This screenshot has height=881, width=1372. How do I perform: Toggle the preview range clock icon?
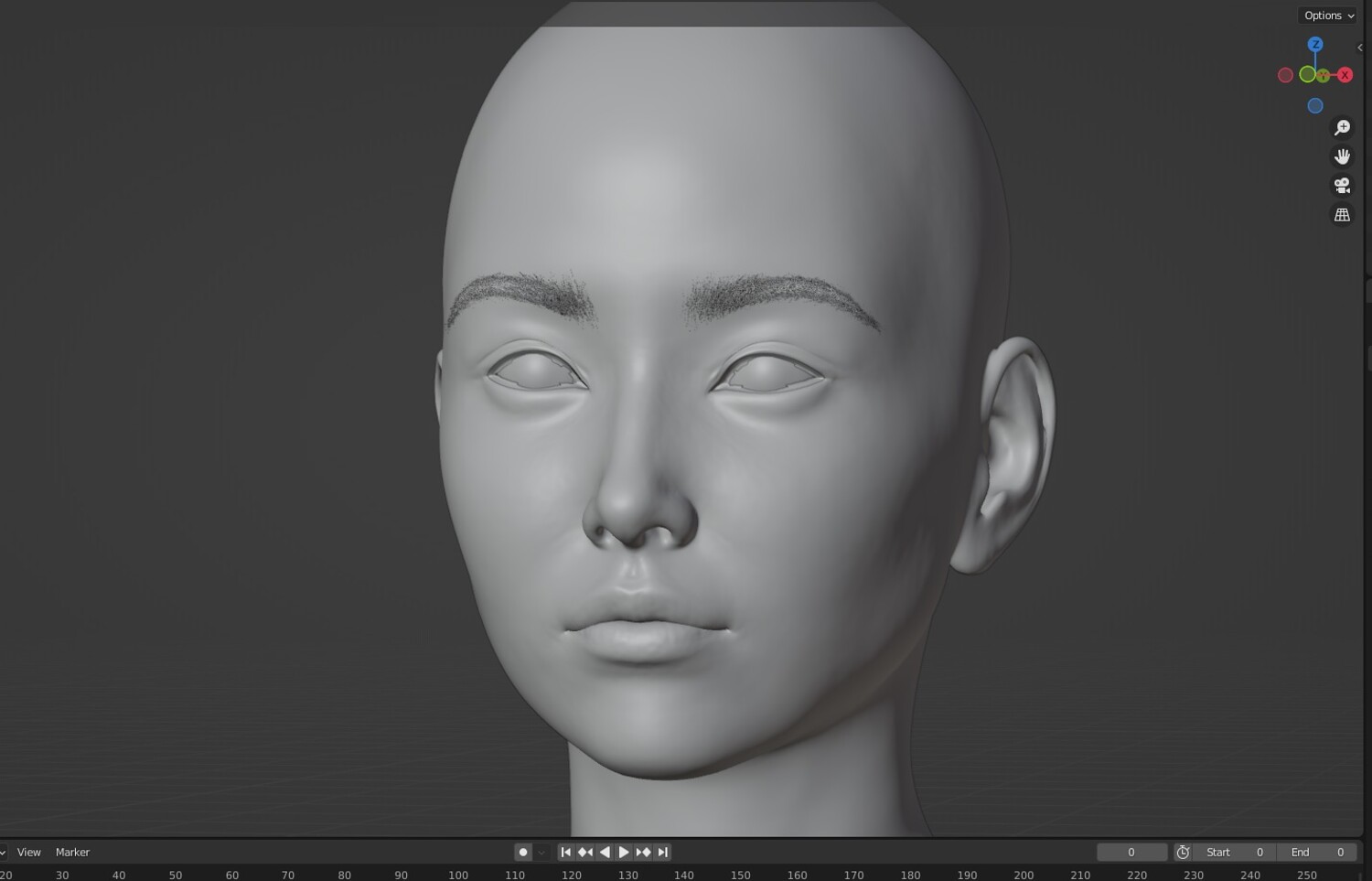point(1183,853)
